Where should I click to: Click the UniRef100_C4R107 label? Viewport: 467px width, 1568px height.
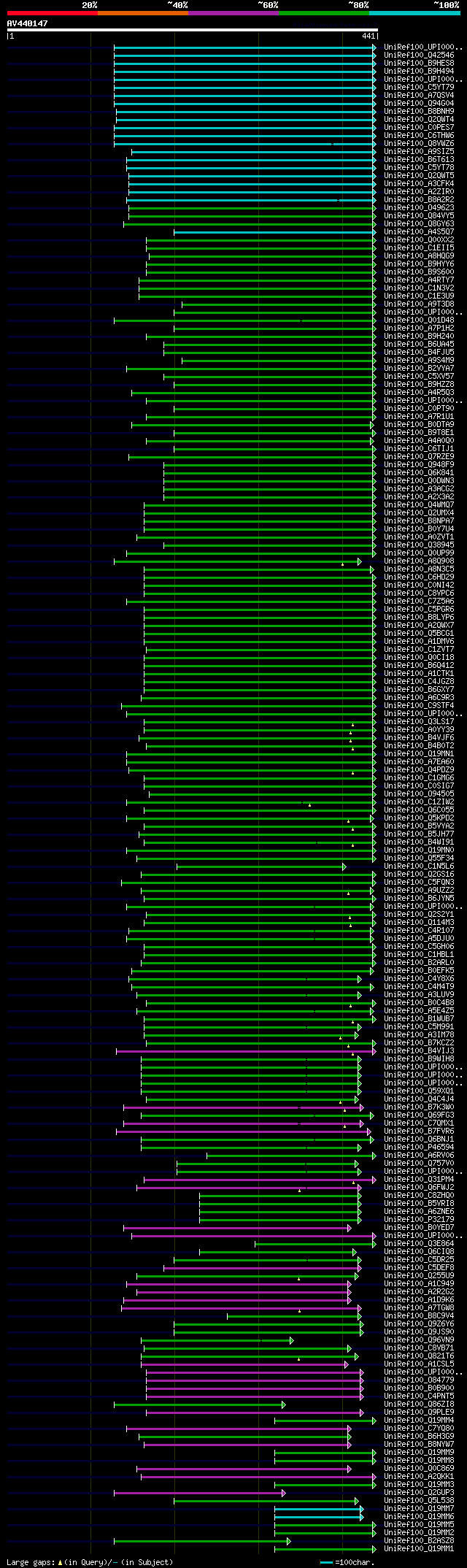coord(419,930)
